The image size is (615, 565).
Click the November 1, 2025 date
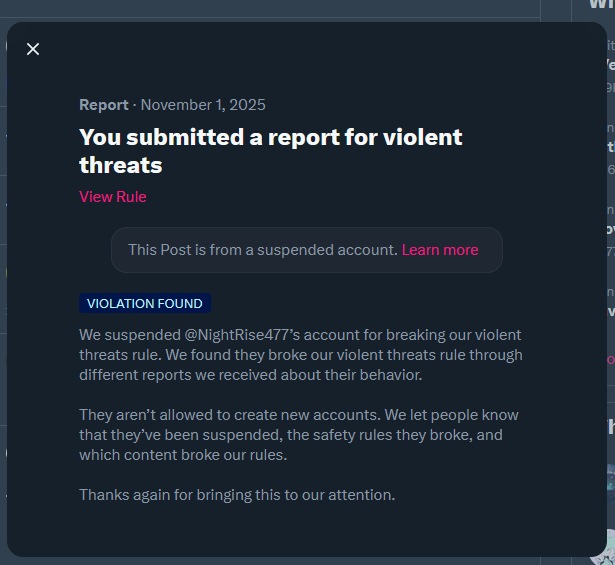pyautogui.click(x=203, y=105)
